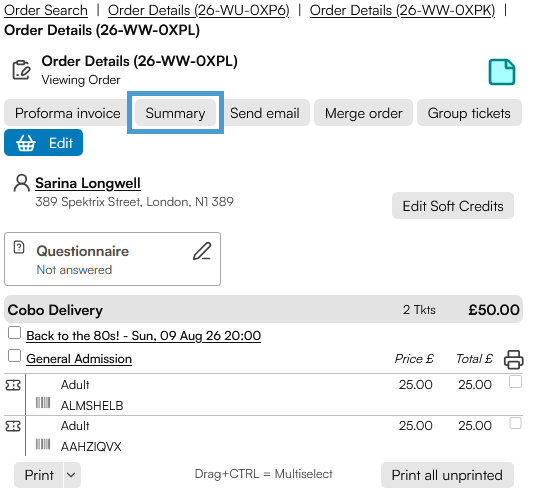Open the Summary view

pyautogui.click(x=175, y=113)
